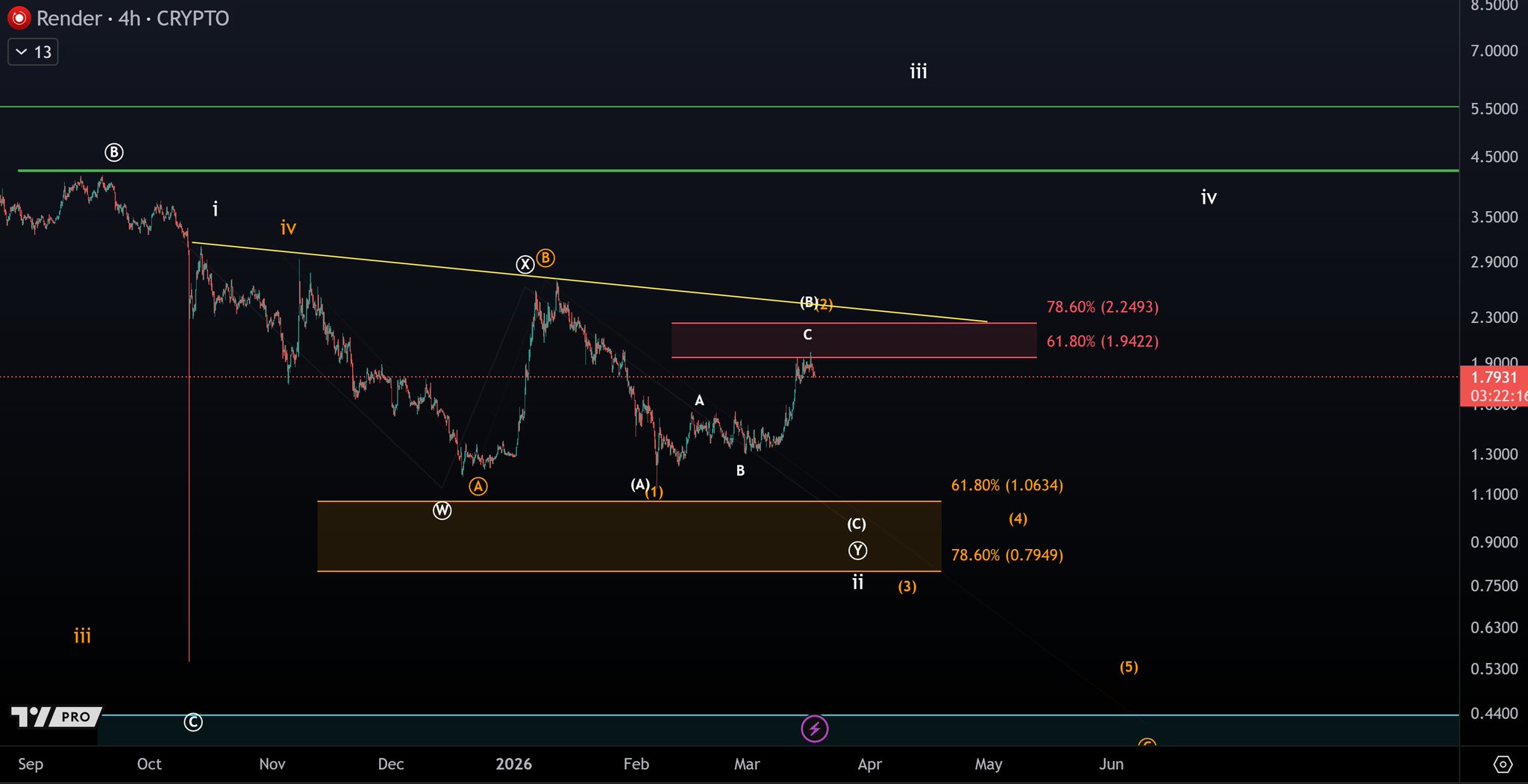The height and width of the screenshot is (784, 1528).
Task: Click the Render coin logo icon
Action: (x=19, y=18)
